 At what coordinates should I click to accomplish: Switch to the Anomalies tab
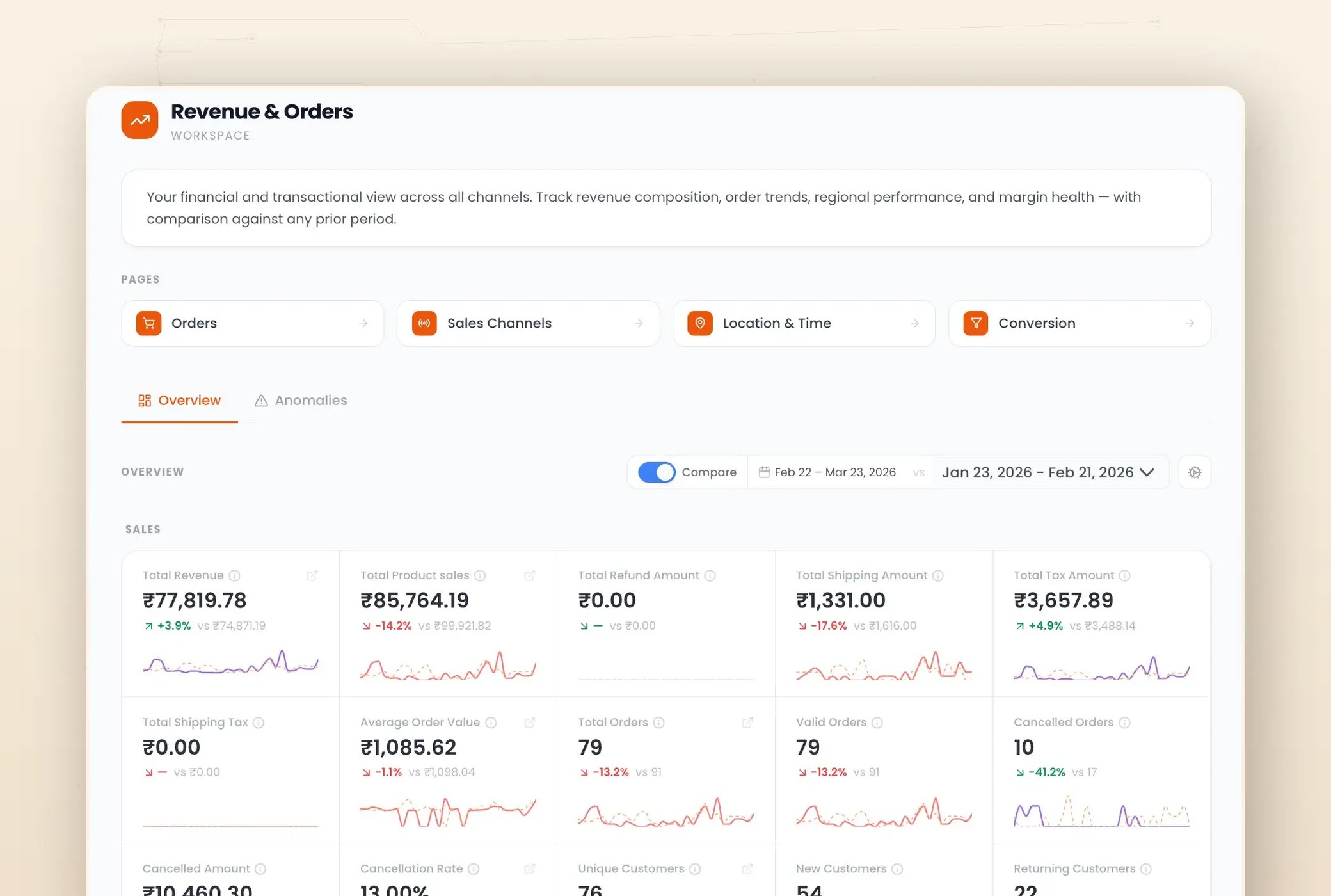[310, 401]
